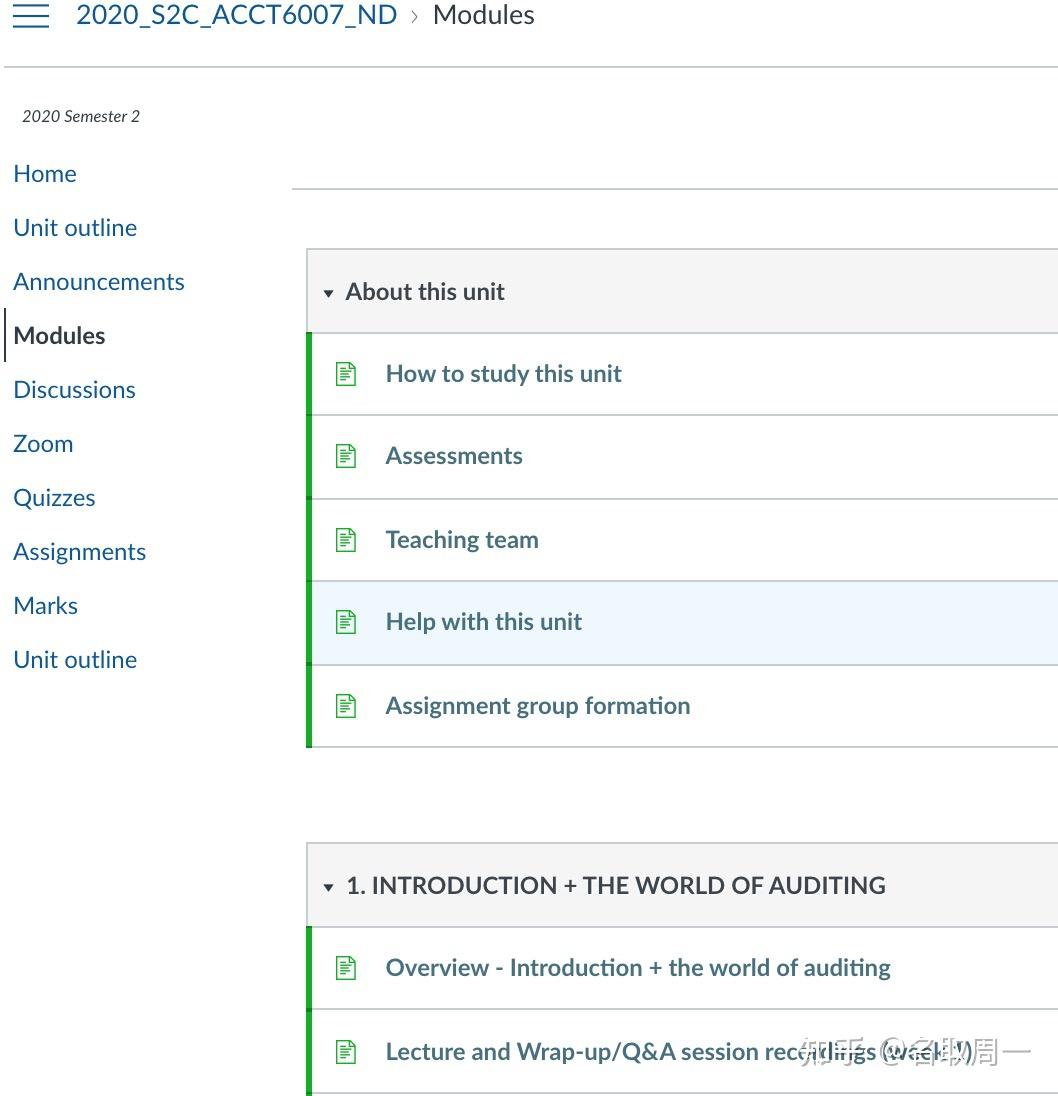Click page icon beside Lecture and Wrap-up recordings
The width and height of the screenshot is (1058, 1096).
(346, 1052)
